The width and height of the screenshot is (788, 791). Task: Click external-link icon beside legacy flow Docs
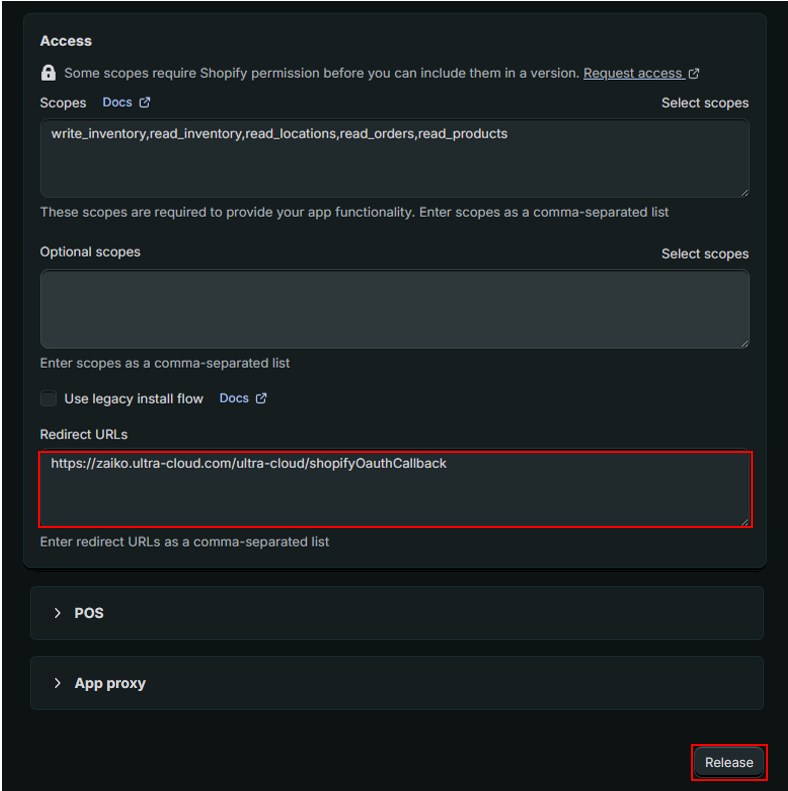[261, 398]
